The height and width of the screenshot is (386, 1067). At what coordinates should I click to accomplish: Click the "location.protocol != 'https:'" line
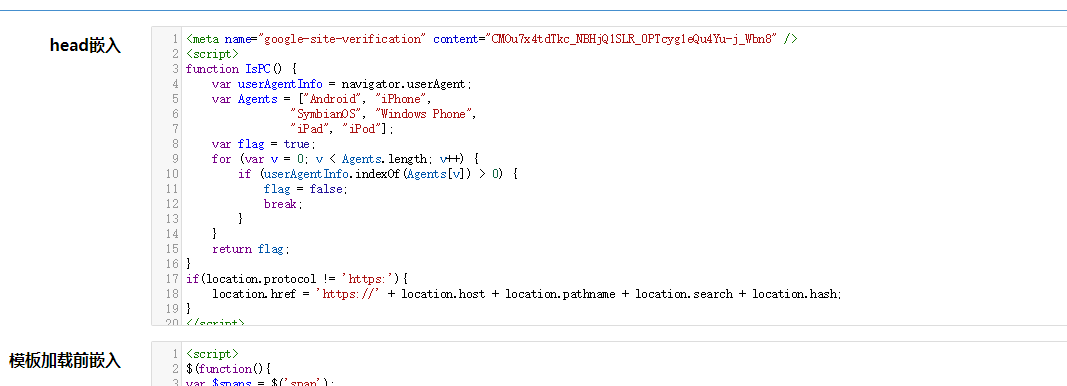[296, 278]
